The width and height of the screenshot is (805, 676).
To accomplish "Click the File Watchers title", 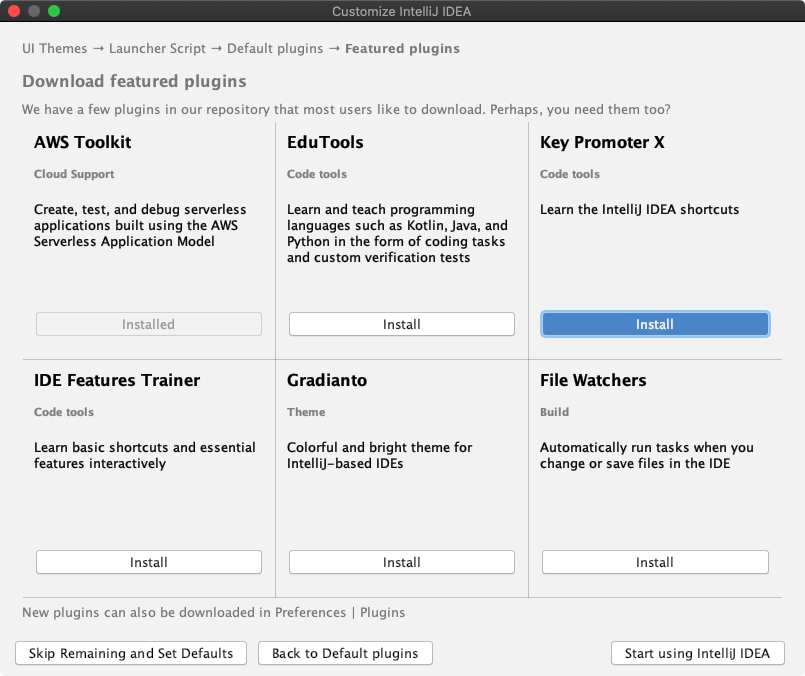I will click(593, 380).
